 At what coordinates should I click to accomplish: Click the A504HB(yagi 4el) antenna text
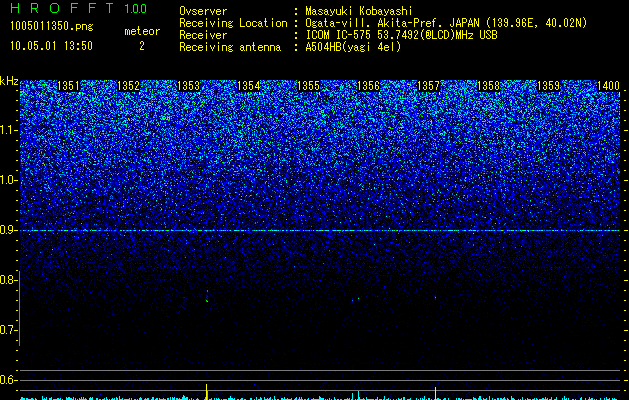[353, 47]
